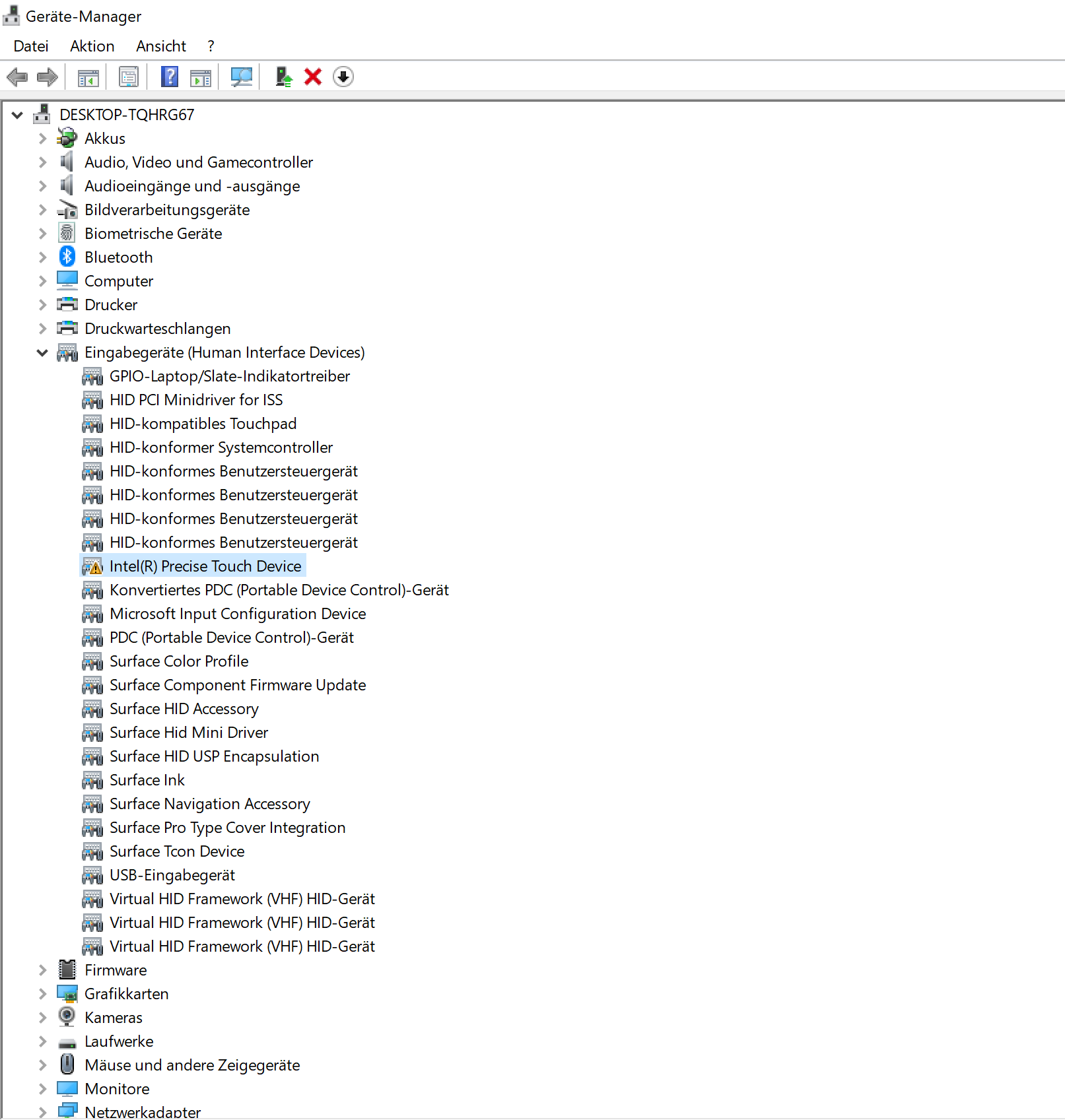Click the update driver toolbar icon

coord(284,77)
